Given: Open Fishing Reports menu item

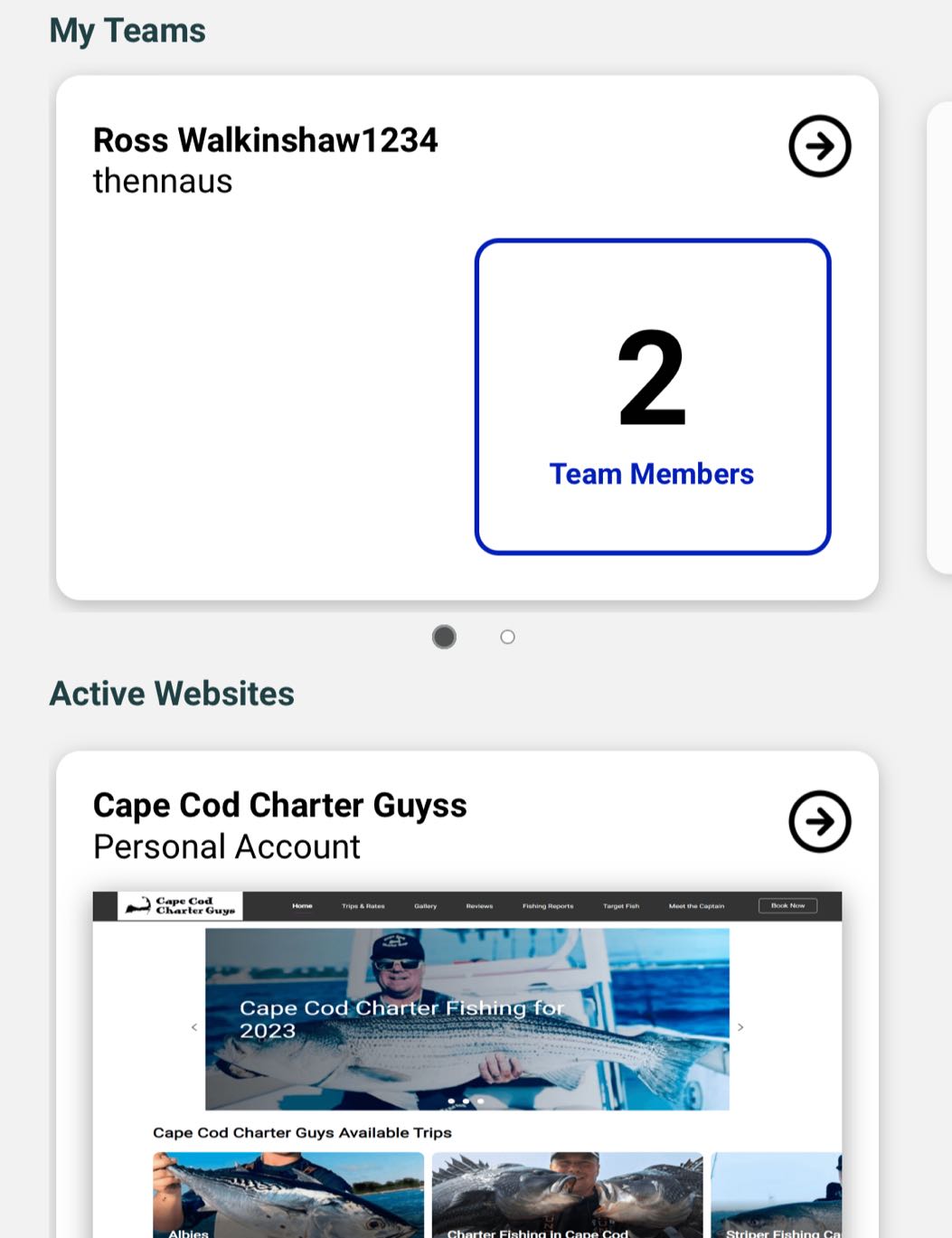Looking at the screenshot, I should (x=547, y=905).
